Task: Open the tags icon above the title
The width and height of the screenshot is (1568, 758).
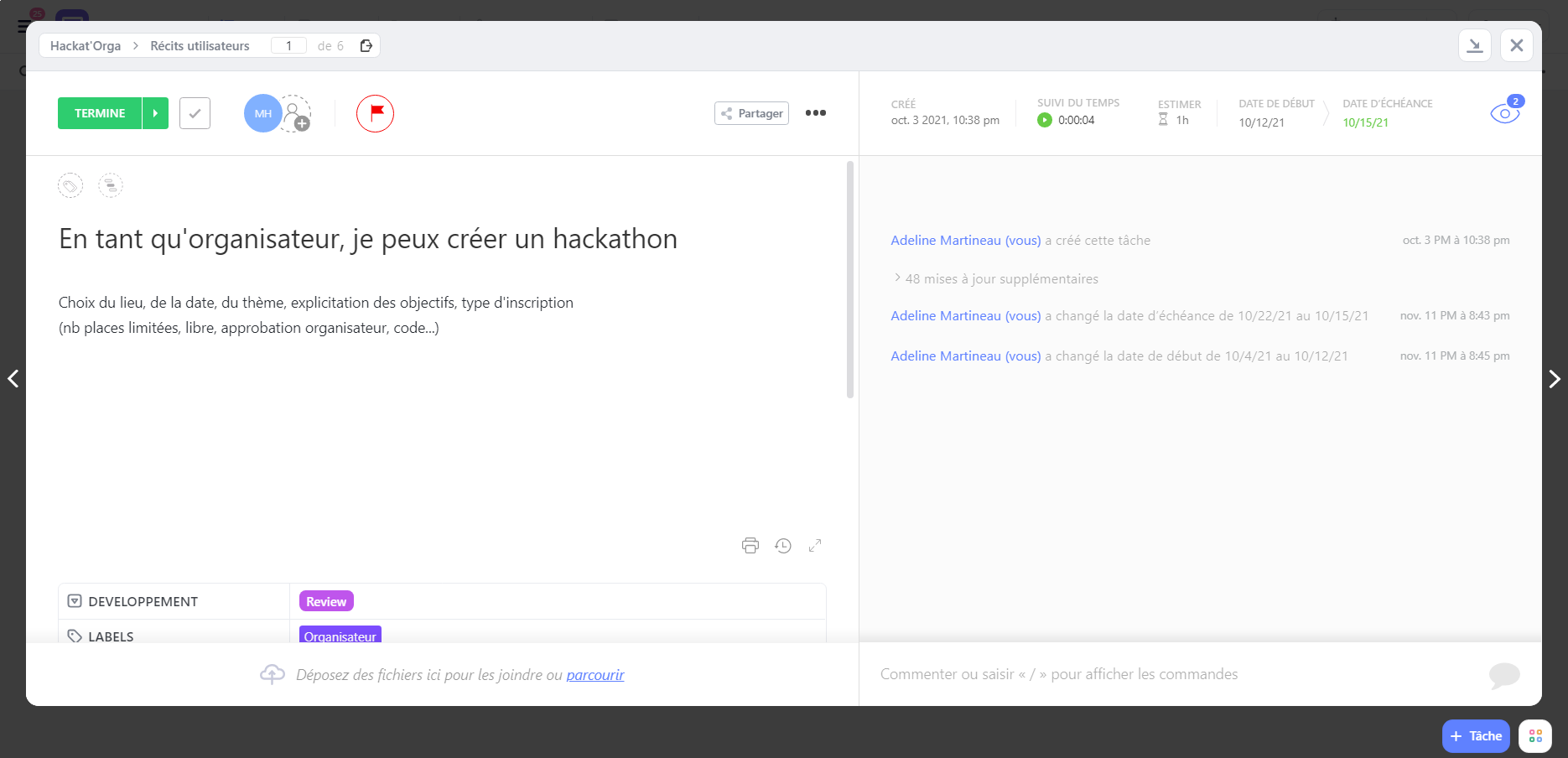Action: 70,185
